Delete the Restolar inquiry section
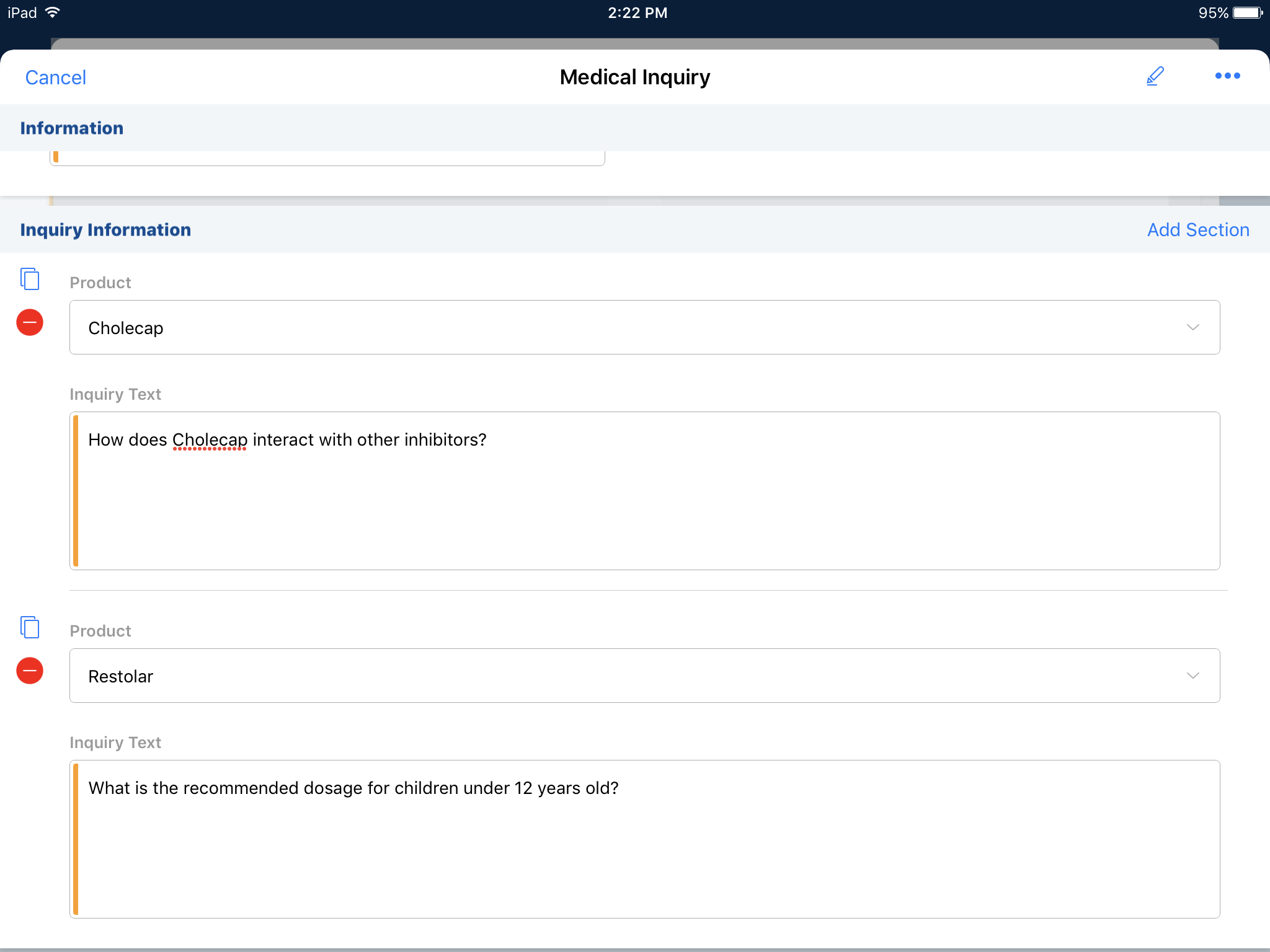This screenshot has width=1270, height=952. [x=30, y=671]
